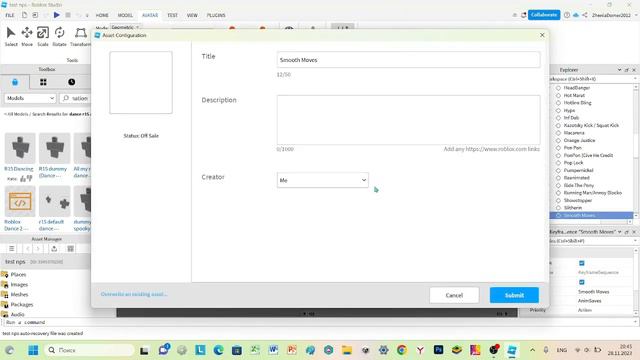Click the Explorer vertical scrollbar
The height and width of the screenshot is (360, 640).
click(x=636, y=151)
